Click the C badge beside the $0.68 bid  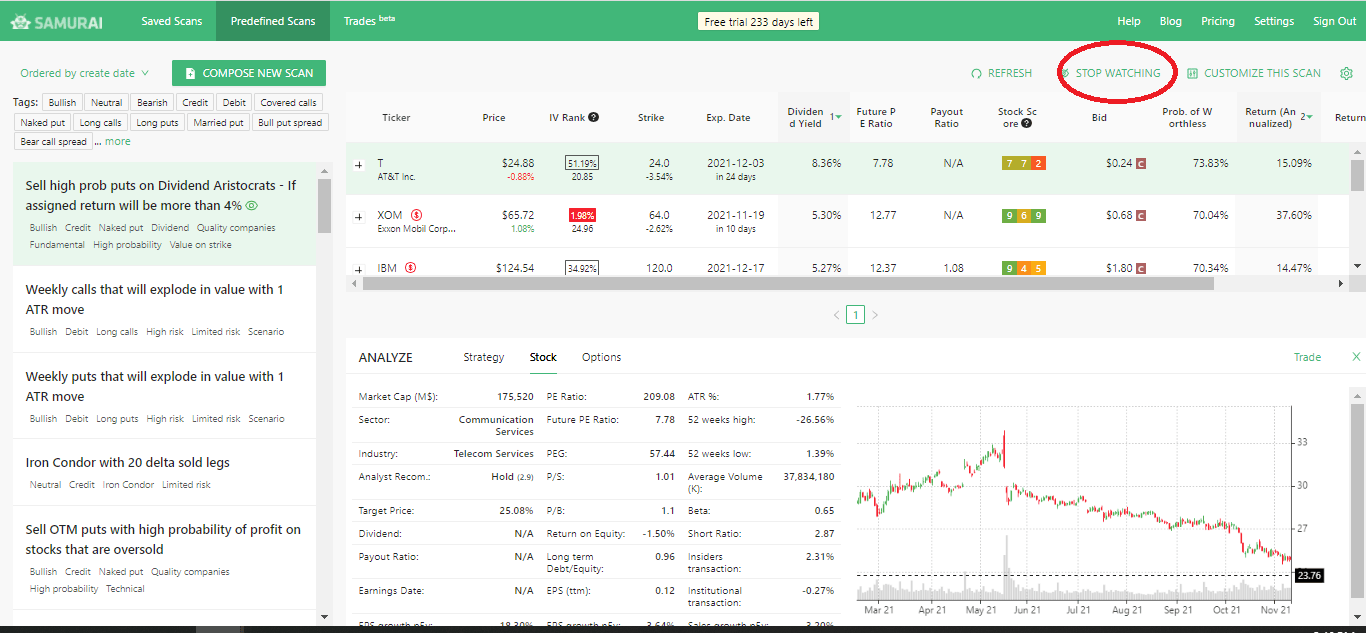[x=1140, y=215]
